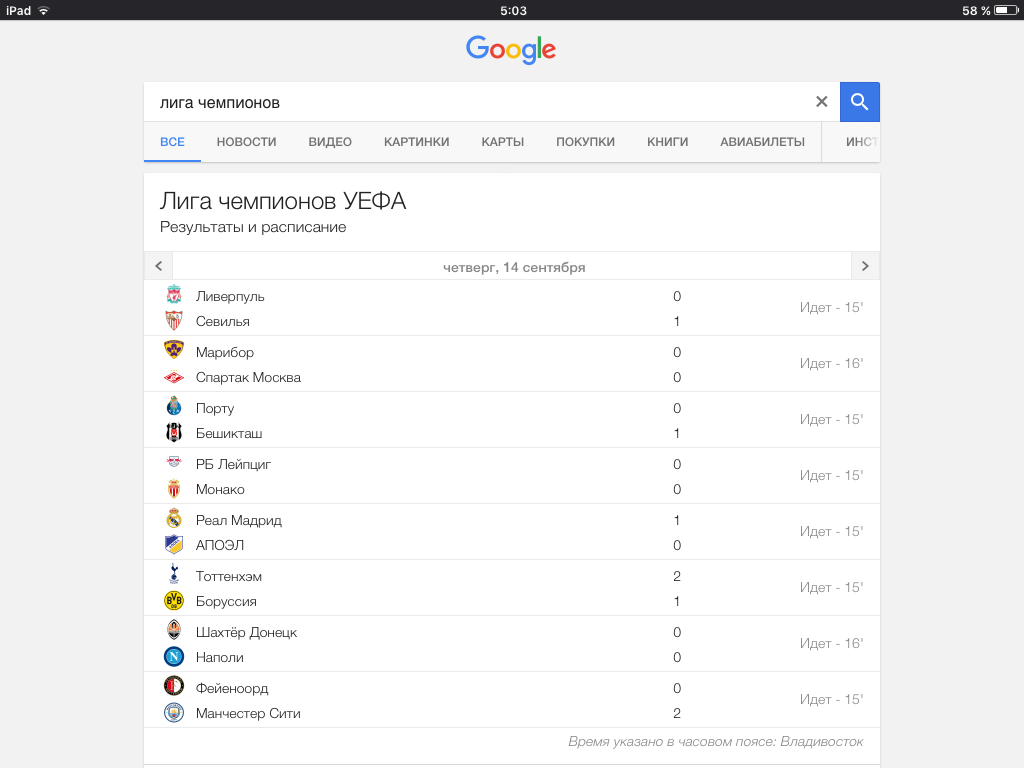
Task: Select the Видео tab
Action: point(330,142)
